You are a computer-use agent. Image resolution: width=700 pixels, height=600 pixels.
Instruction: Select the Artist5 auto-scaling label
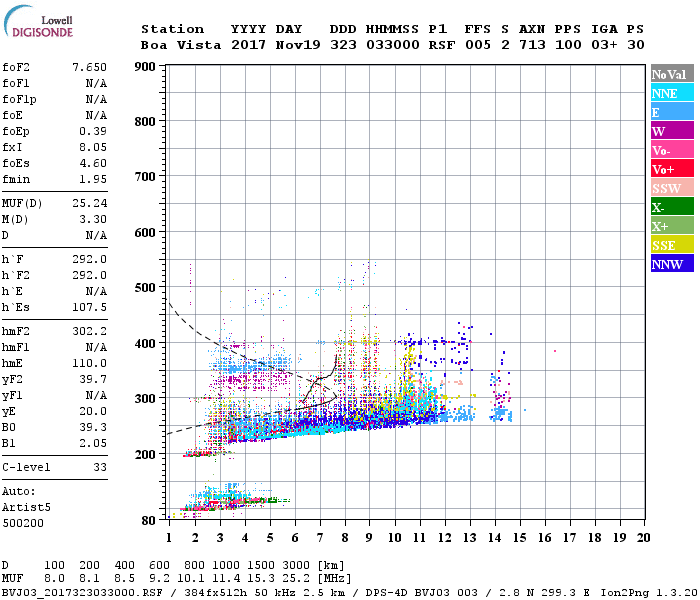pos(26,508)
